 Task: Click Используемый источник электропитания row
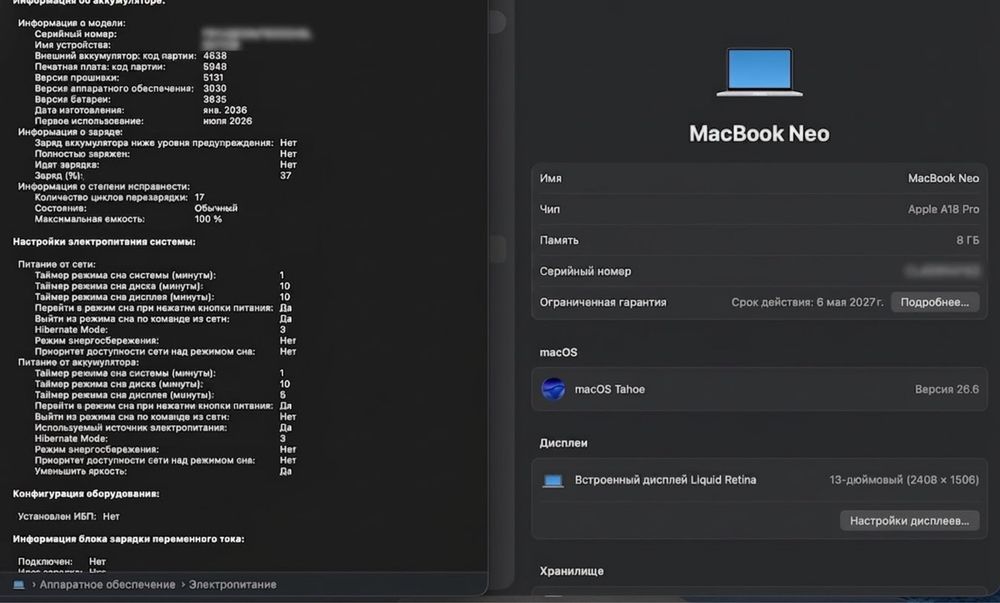click(x=163, y=427)
